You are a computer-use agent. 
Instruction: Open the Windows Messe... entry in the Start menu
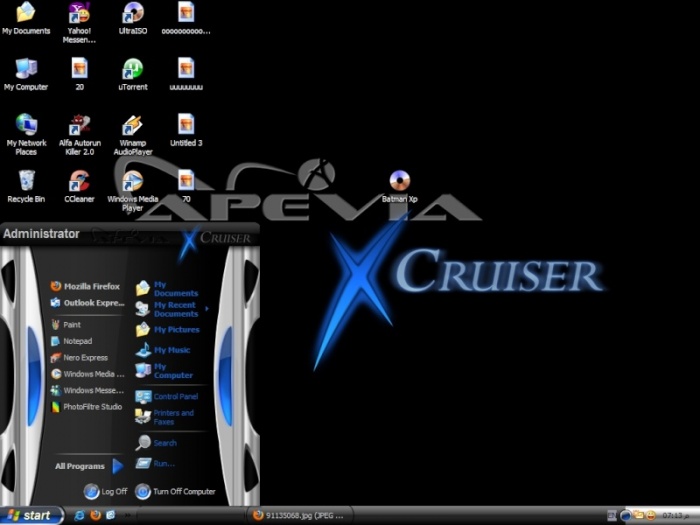click(87, 390)
